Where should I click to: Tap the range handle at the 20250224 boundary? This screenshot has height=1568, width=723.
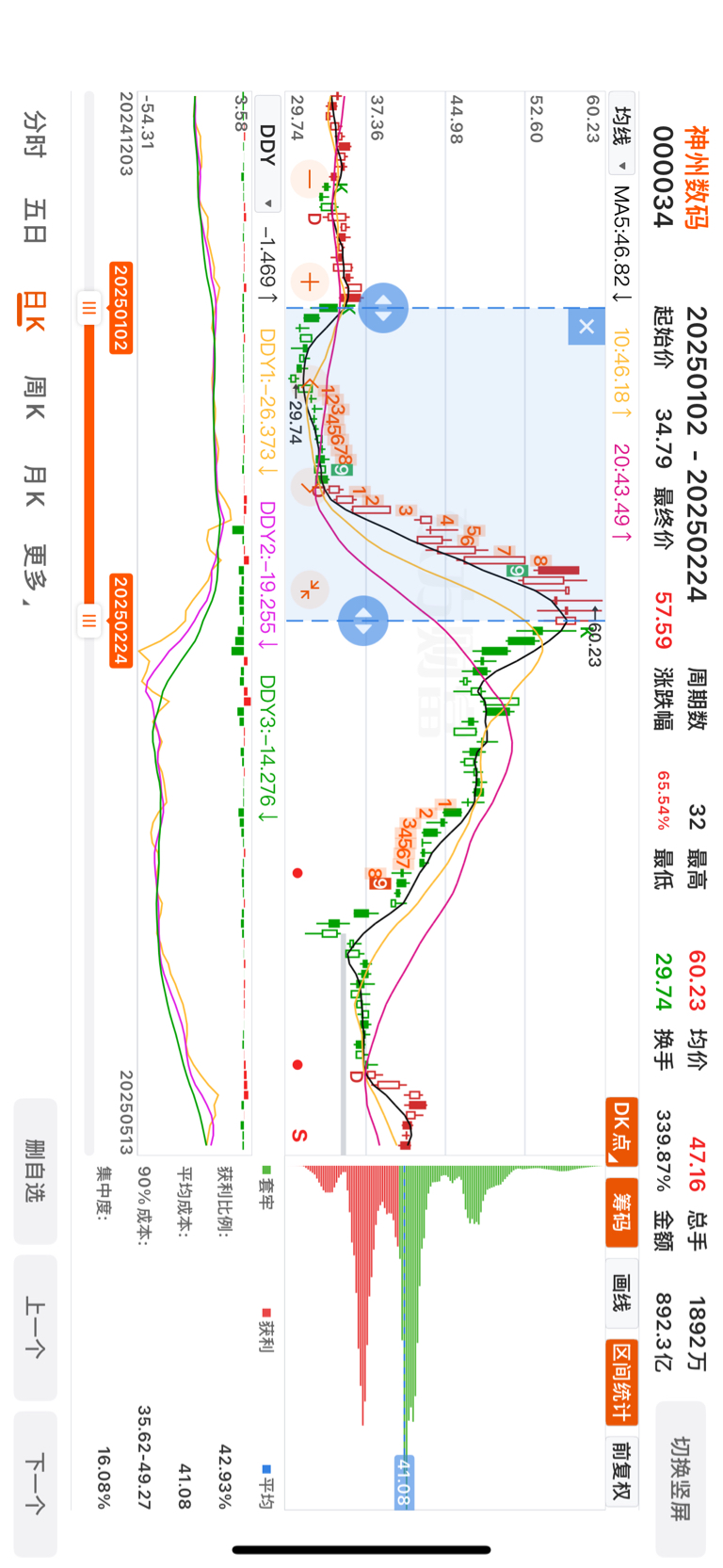(363, 621)
